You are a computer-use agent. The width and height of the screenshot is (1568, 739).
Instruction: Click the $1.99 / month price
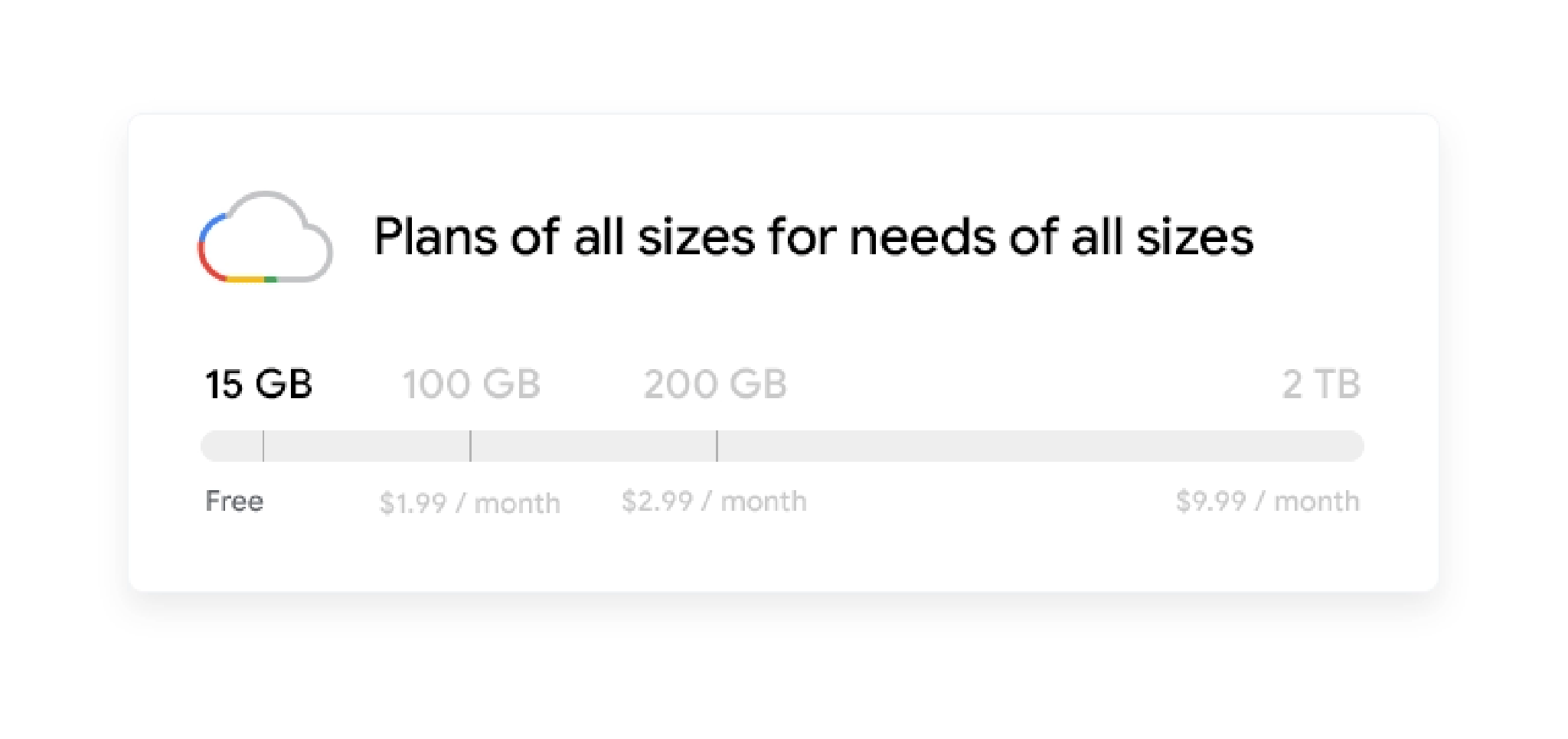click(469, 503)
